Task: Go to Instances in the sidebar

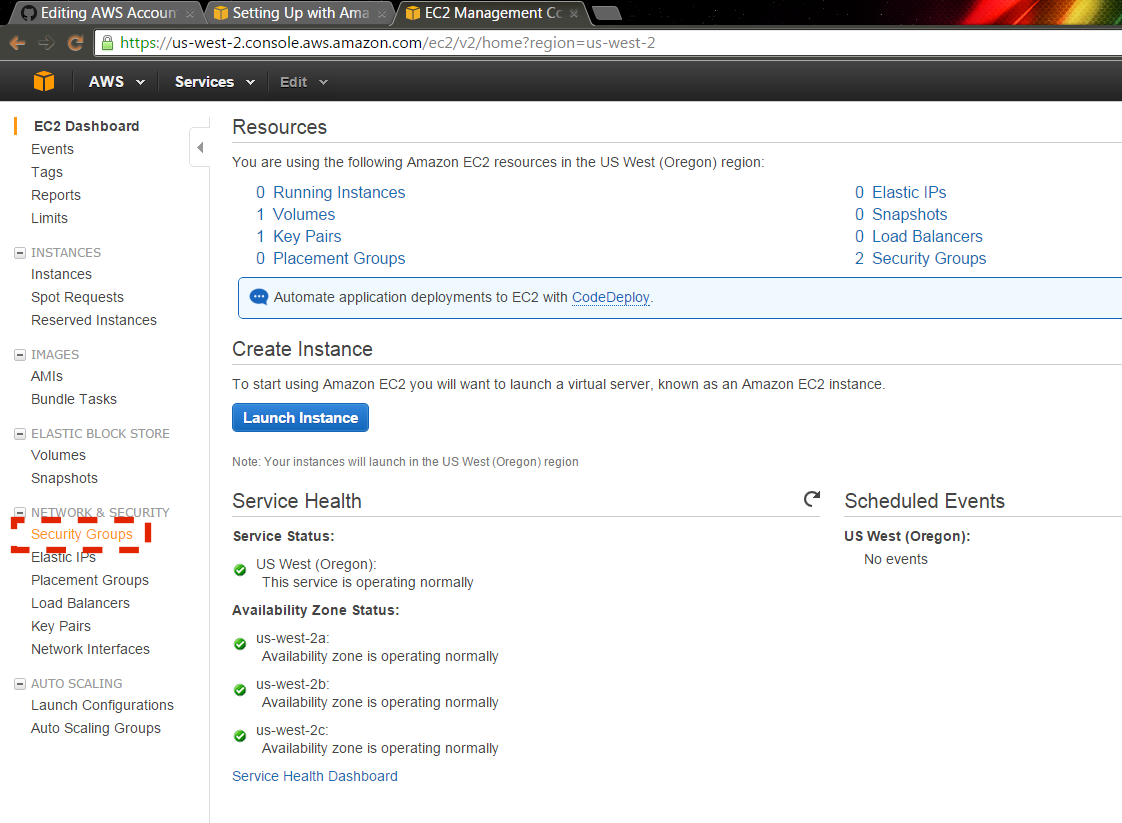Action: click(x=62, y=274)
